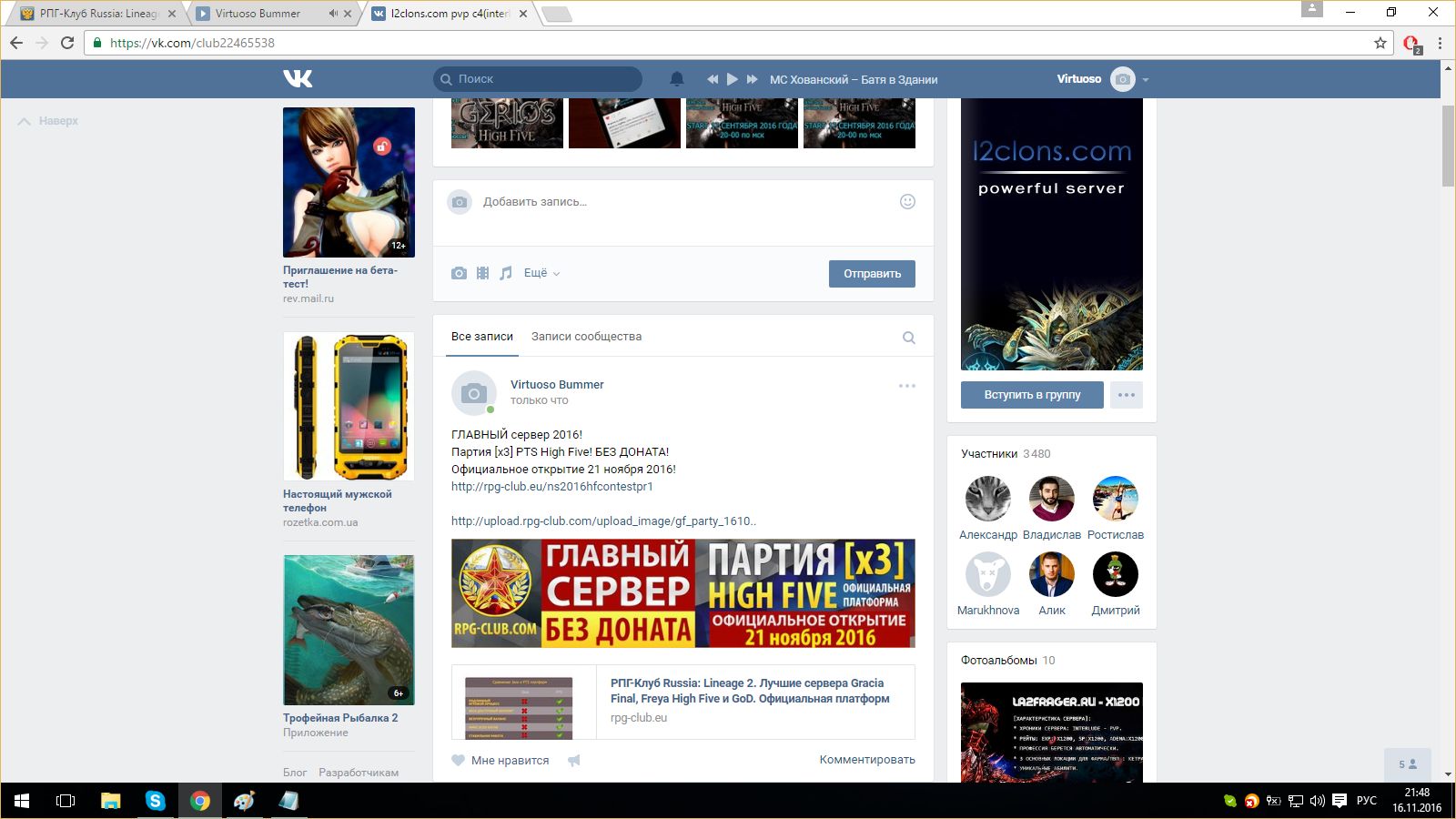Attach audio with the music note icon

(x=506, y=273)
